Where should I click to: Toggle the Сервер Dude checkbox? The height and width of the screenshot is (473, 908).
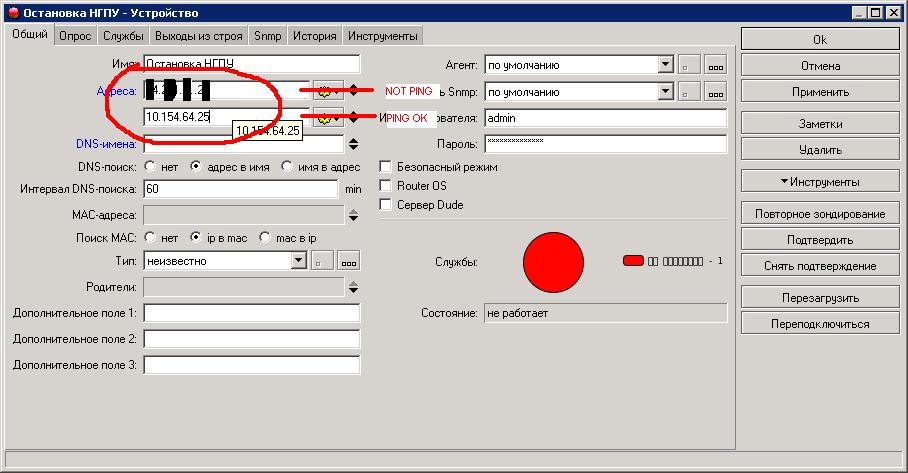point(385,204)
